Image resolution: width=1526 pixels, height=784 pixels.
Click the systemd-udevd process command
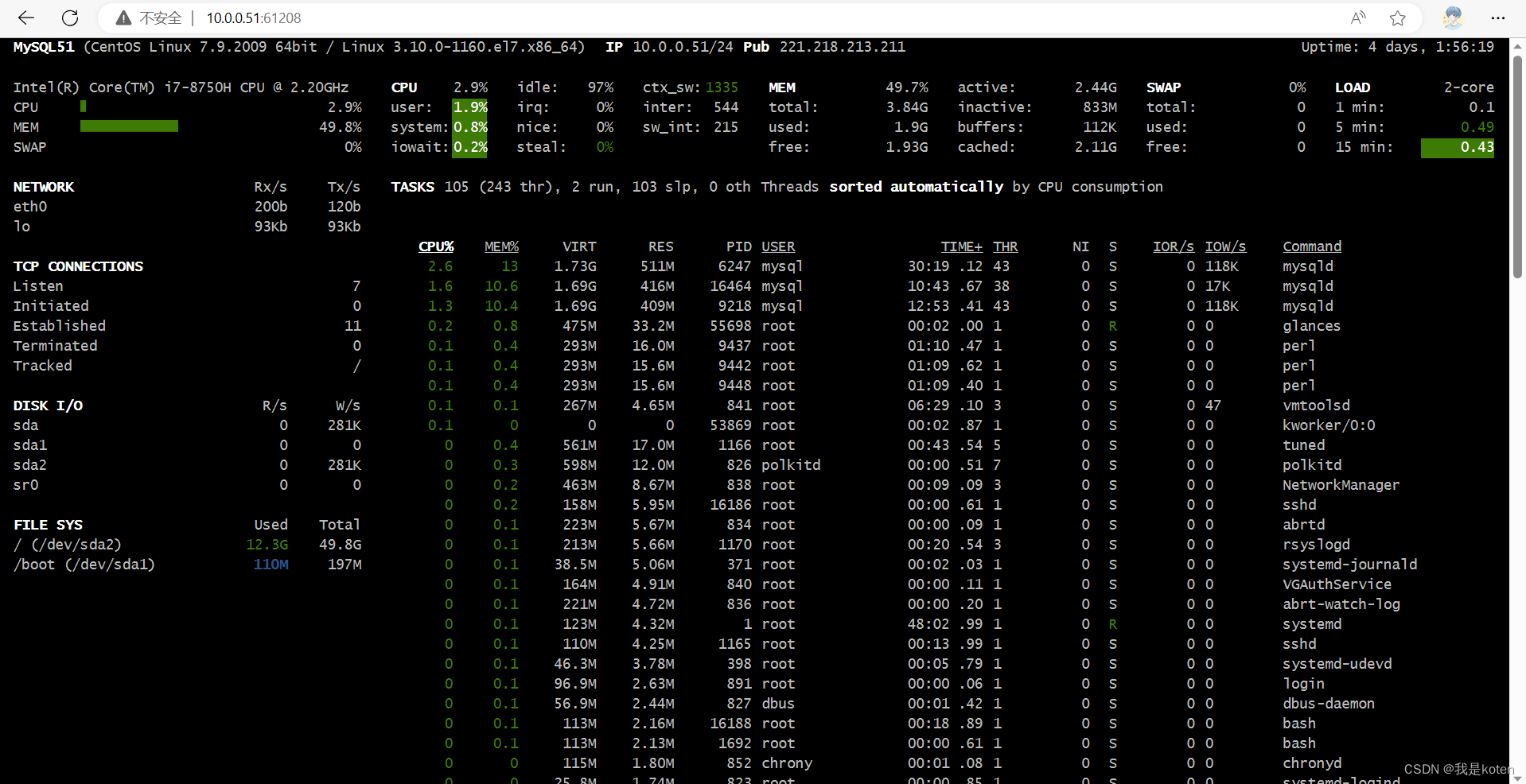[x=1337, y=664]
